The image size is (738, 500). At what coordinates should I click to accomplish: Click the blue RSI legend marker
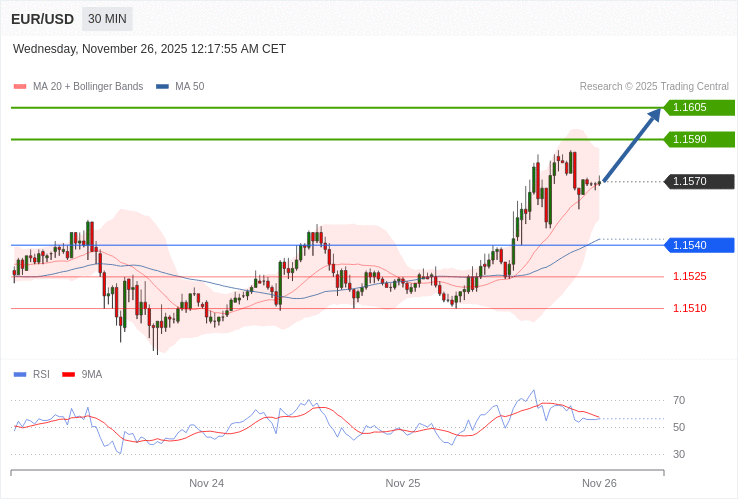[20, 375]
